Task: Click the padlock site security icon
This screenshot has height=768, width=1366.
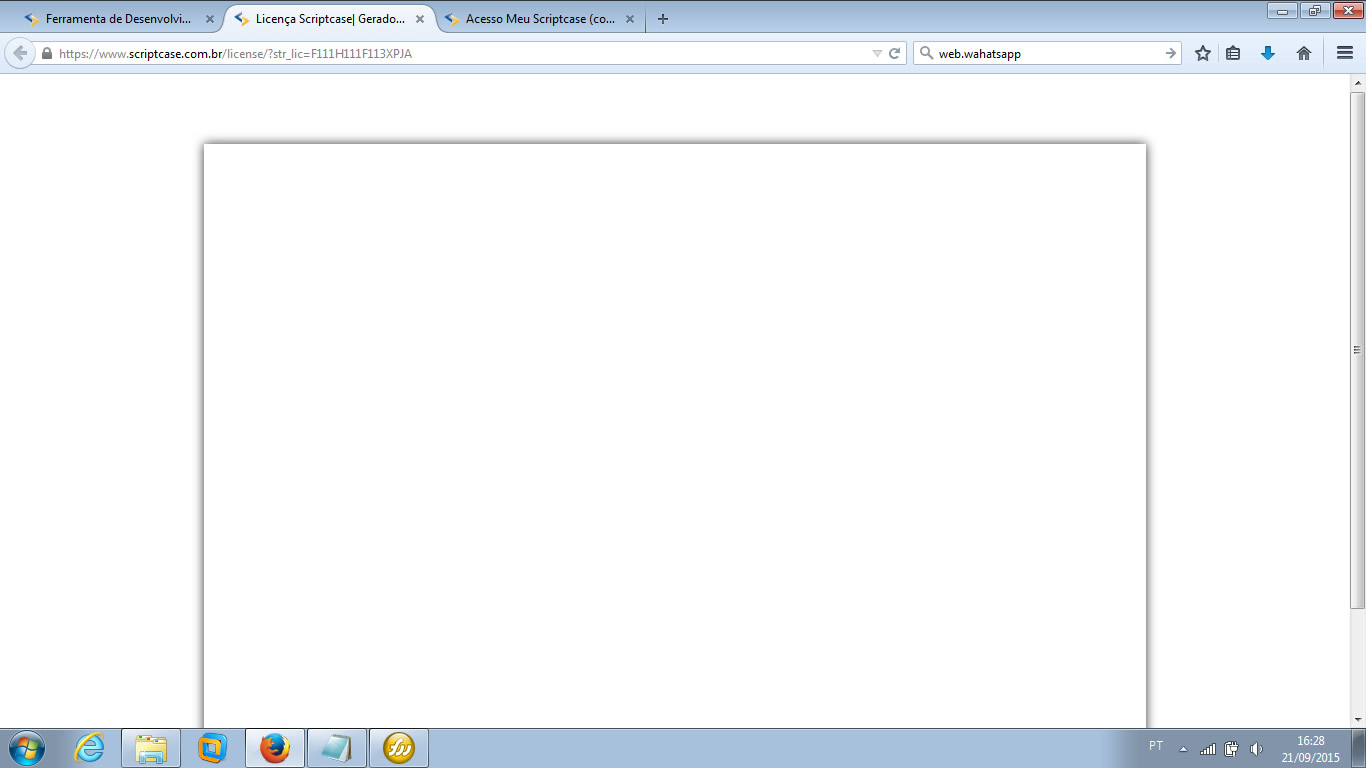Action: coord(47,54)
